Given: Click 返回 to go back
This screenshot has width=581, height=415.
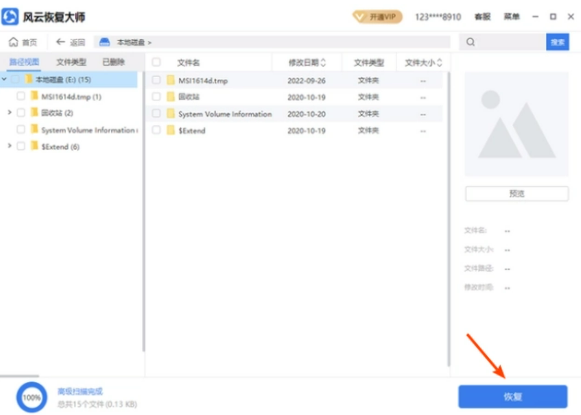Looking at the screenshot, I should (x=70, y=42).
